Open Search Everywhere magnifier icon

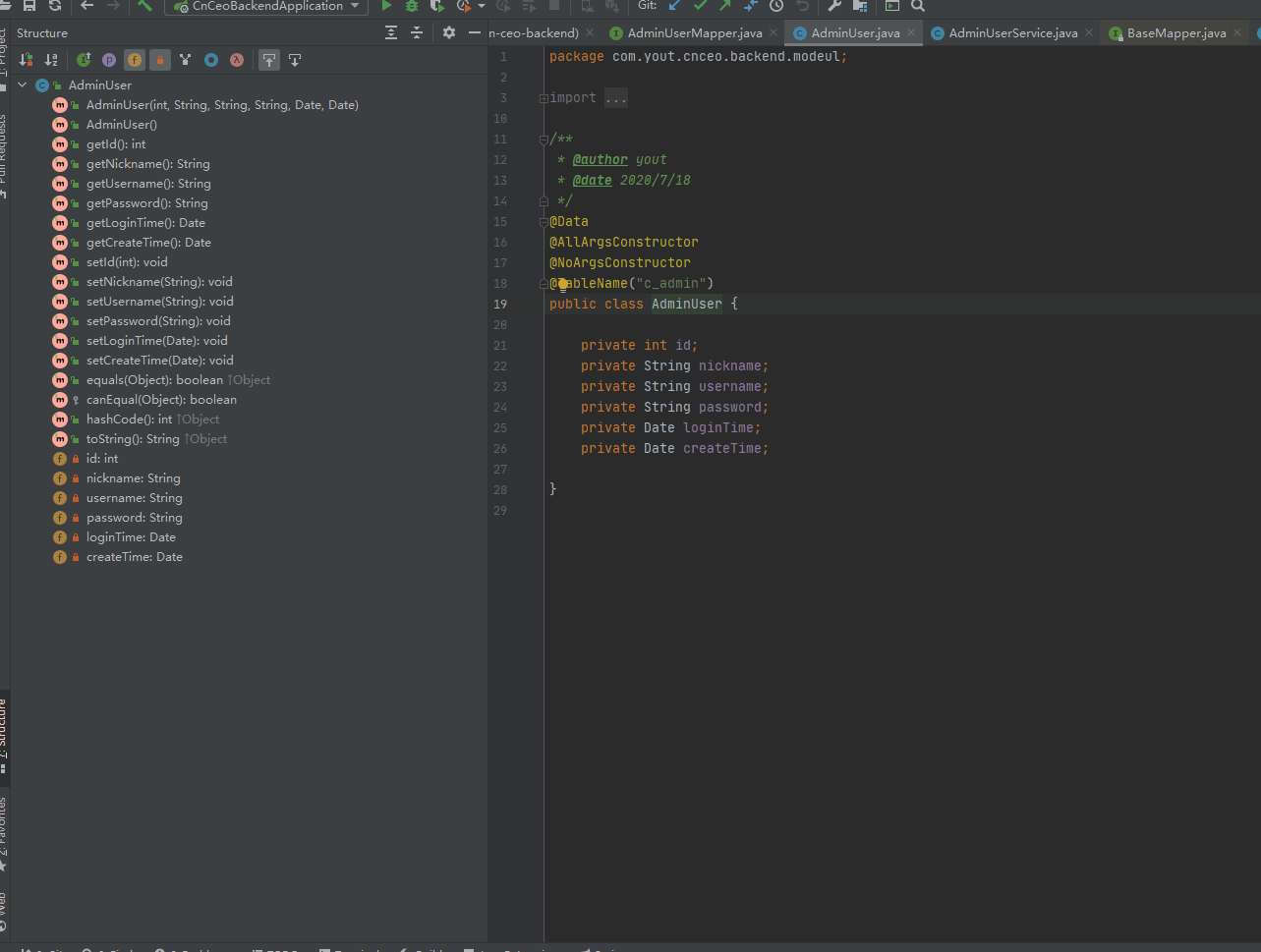918,6
